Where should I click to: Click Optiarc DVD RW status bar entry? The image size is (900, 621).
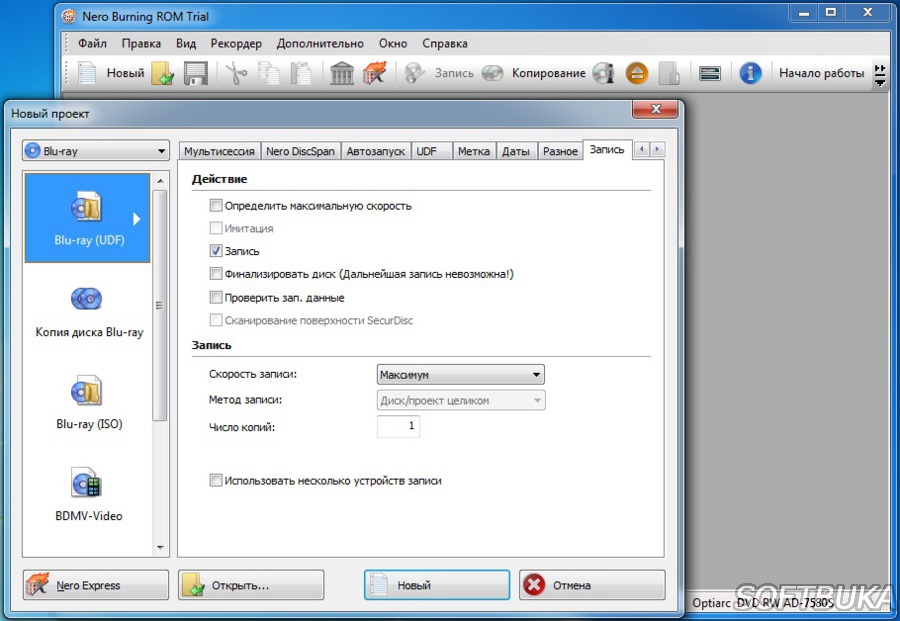pyautogui.click(x=763, y=603)
